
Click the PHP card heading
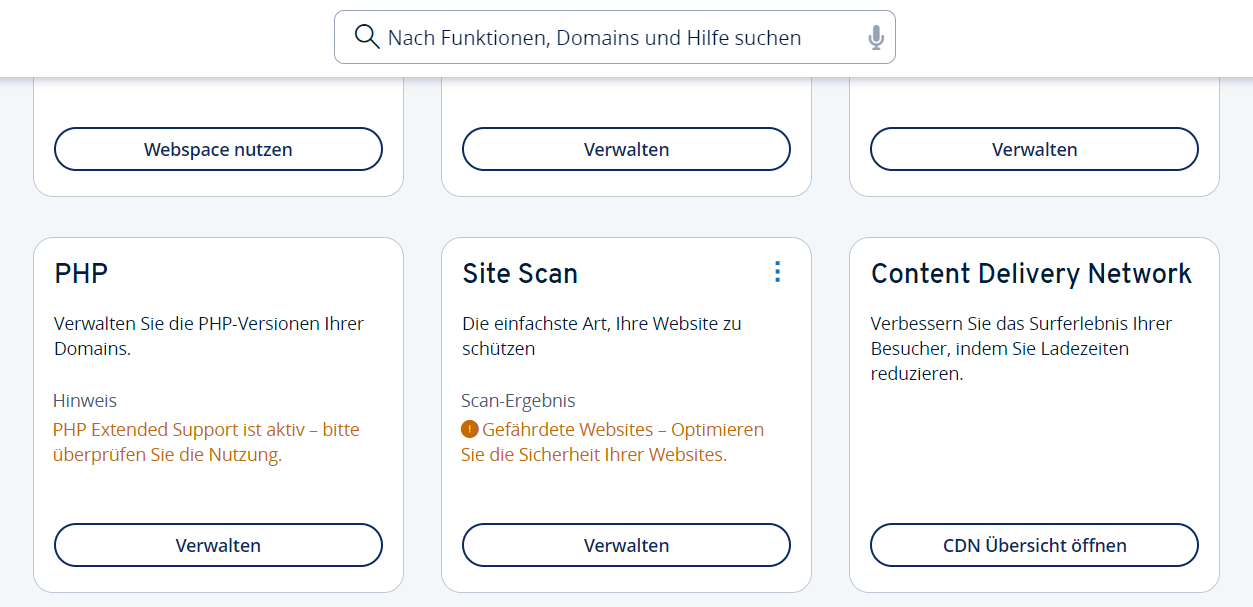(81, 274)
